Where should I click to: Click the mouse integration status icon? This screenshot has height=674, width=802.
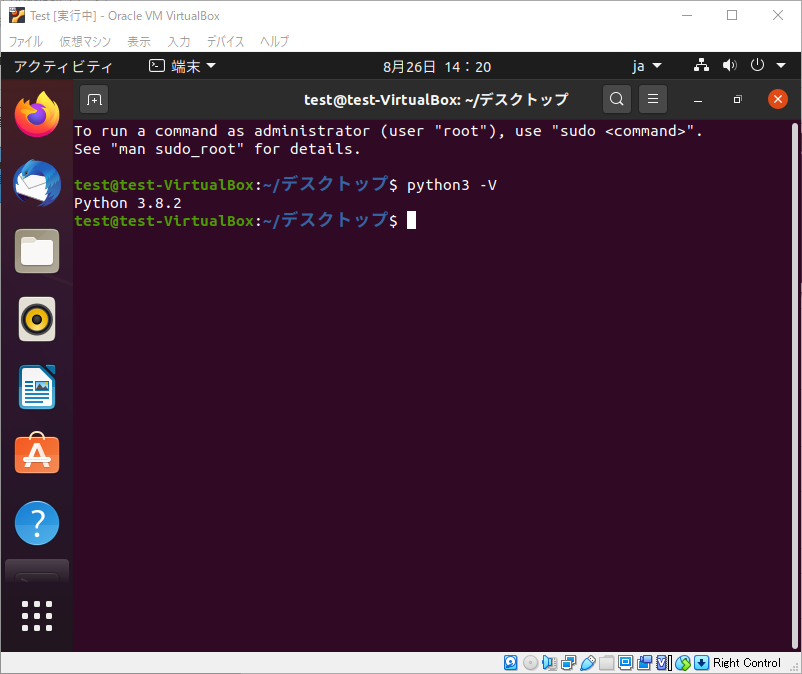pyautogui.click(x=683, y=663)
